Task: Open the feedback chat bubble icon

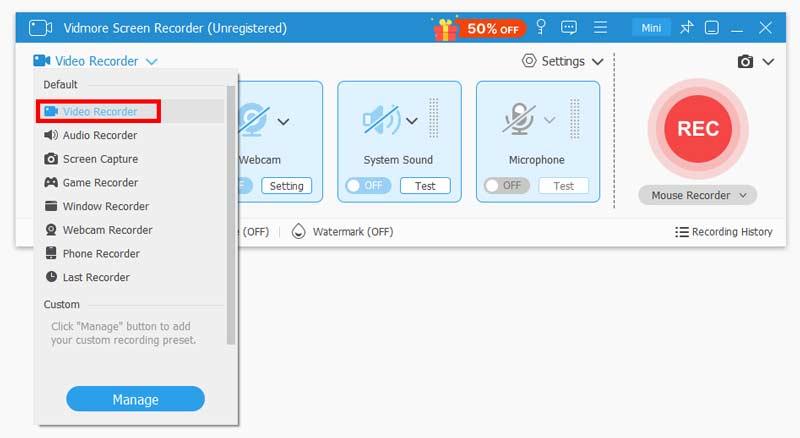Action: [570, 28]
